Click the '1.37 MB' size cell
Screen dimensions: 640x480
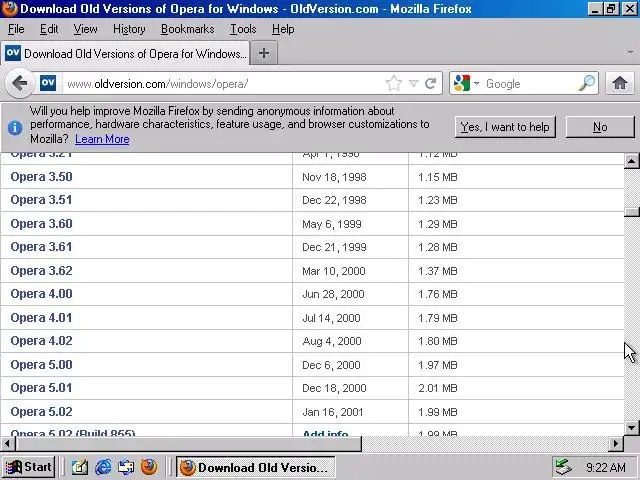(438, 271)
